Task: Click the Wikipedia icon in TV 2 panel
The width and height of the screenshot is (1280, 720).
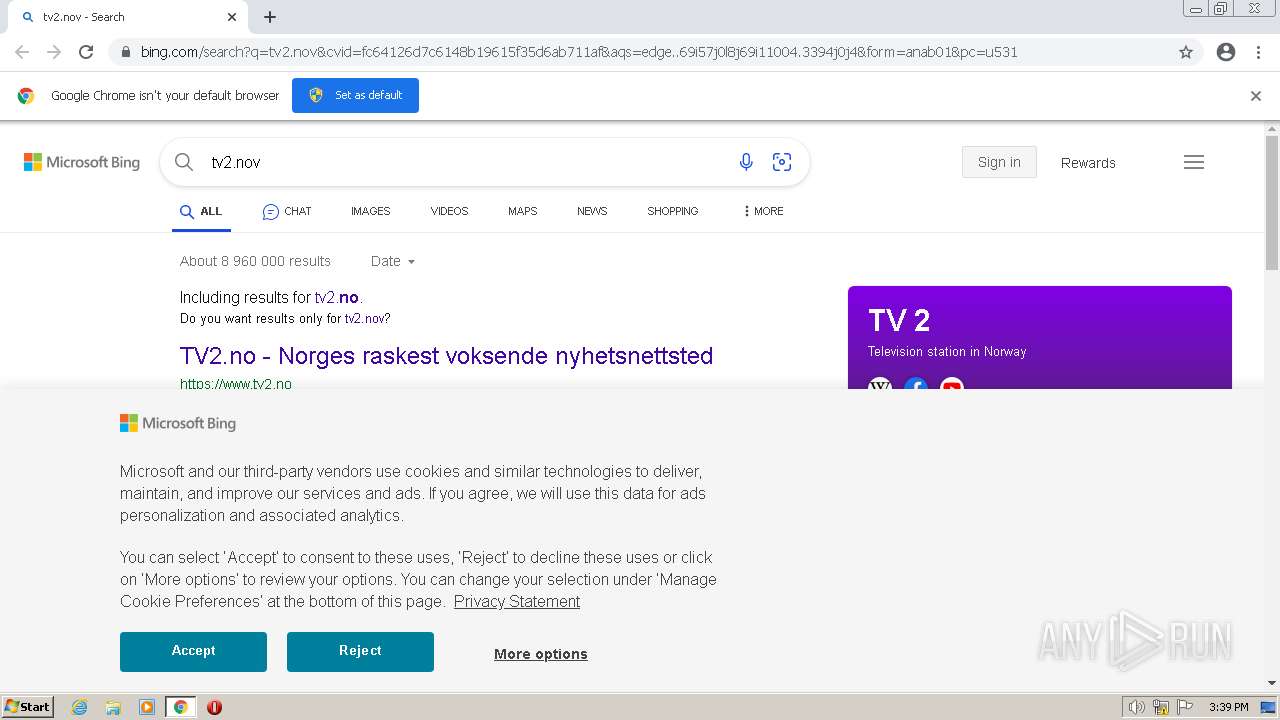Action: tap(880, 385)
